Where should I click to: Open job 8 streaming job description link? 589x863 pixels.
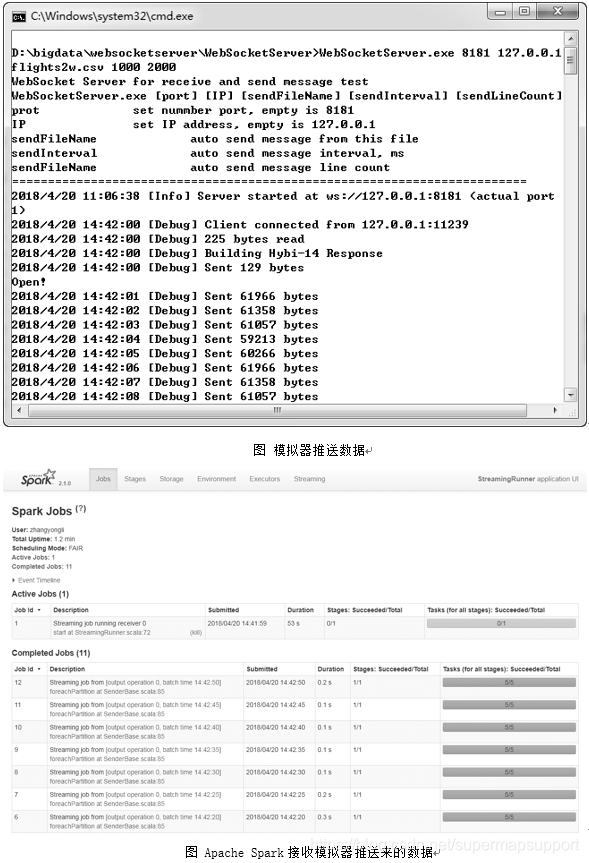(x=135, y=773)
